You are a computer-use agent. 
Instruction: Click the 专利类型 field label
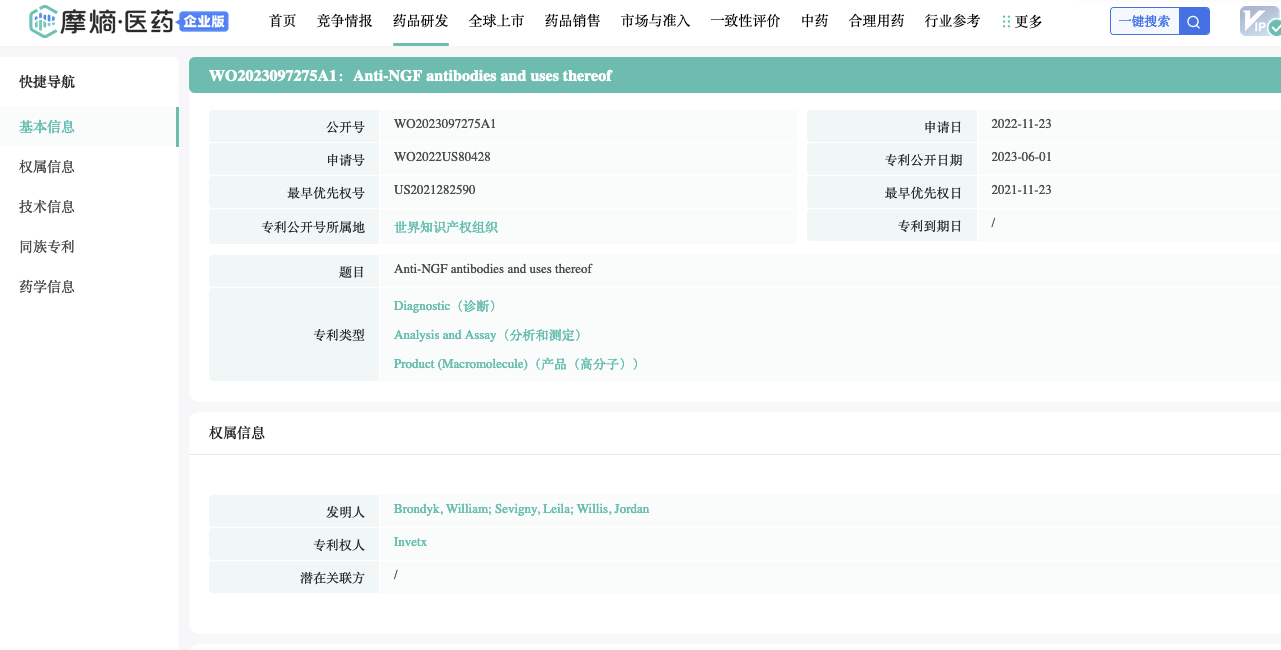point(339,335)
